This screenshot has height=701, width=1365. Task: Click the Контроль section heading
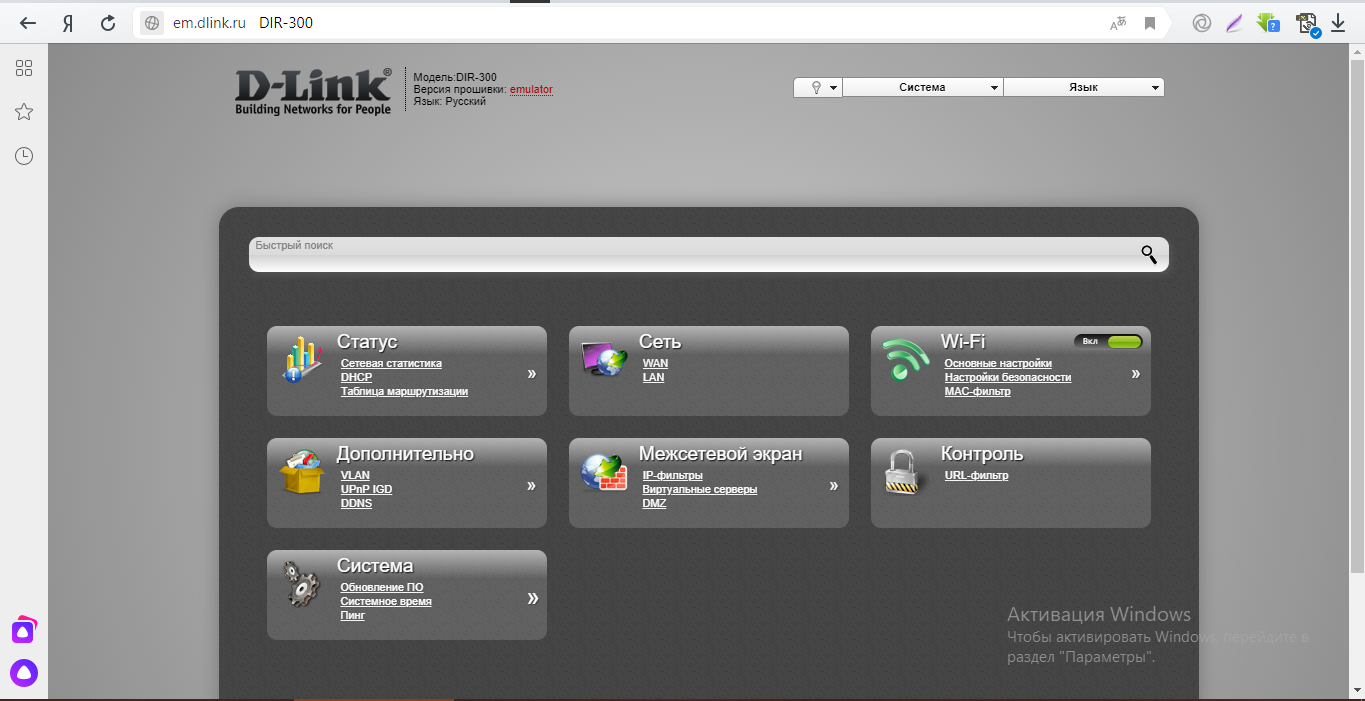click(982, 455)
